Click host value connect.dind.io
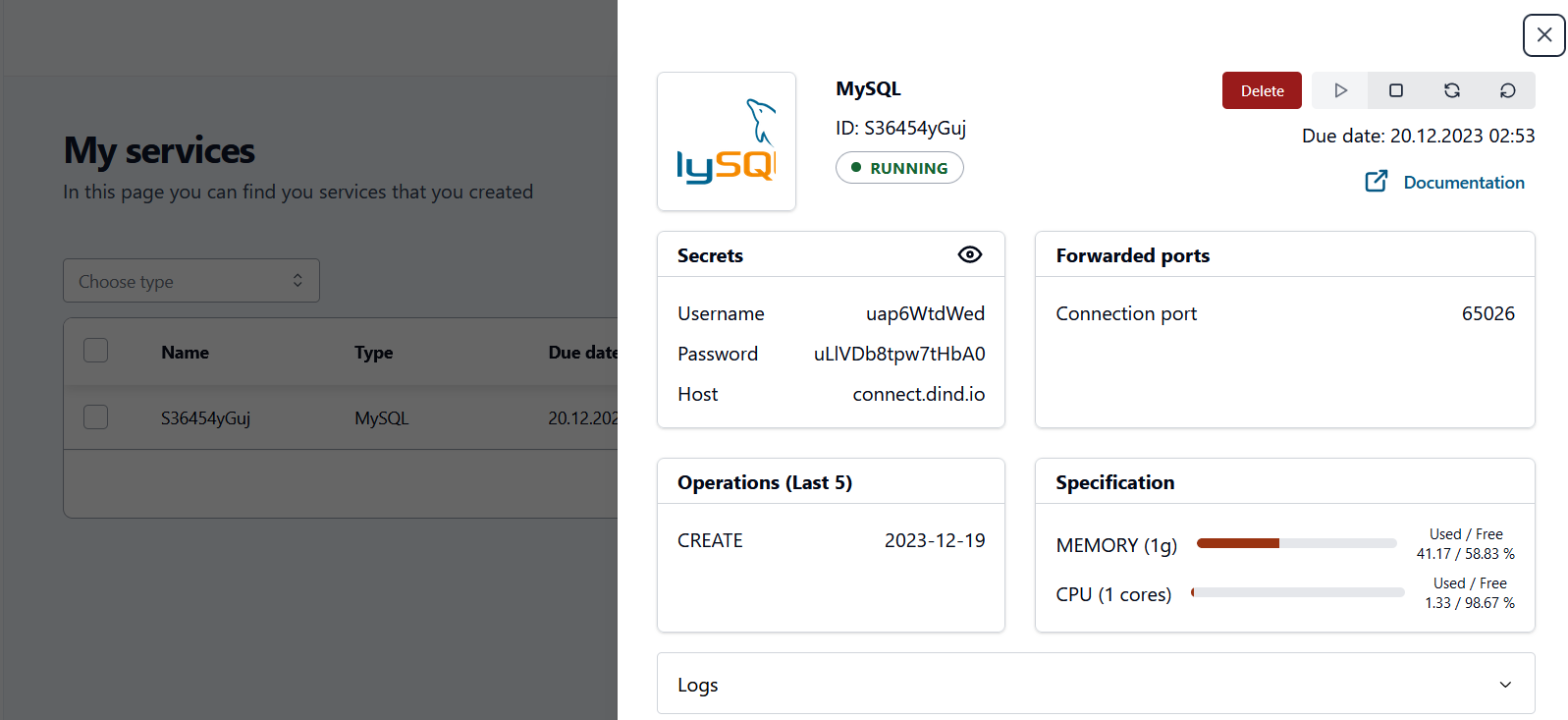Viewport: 1568px width, 720px height. click(x=919, y=394)
